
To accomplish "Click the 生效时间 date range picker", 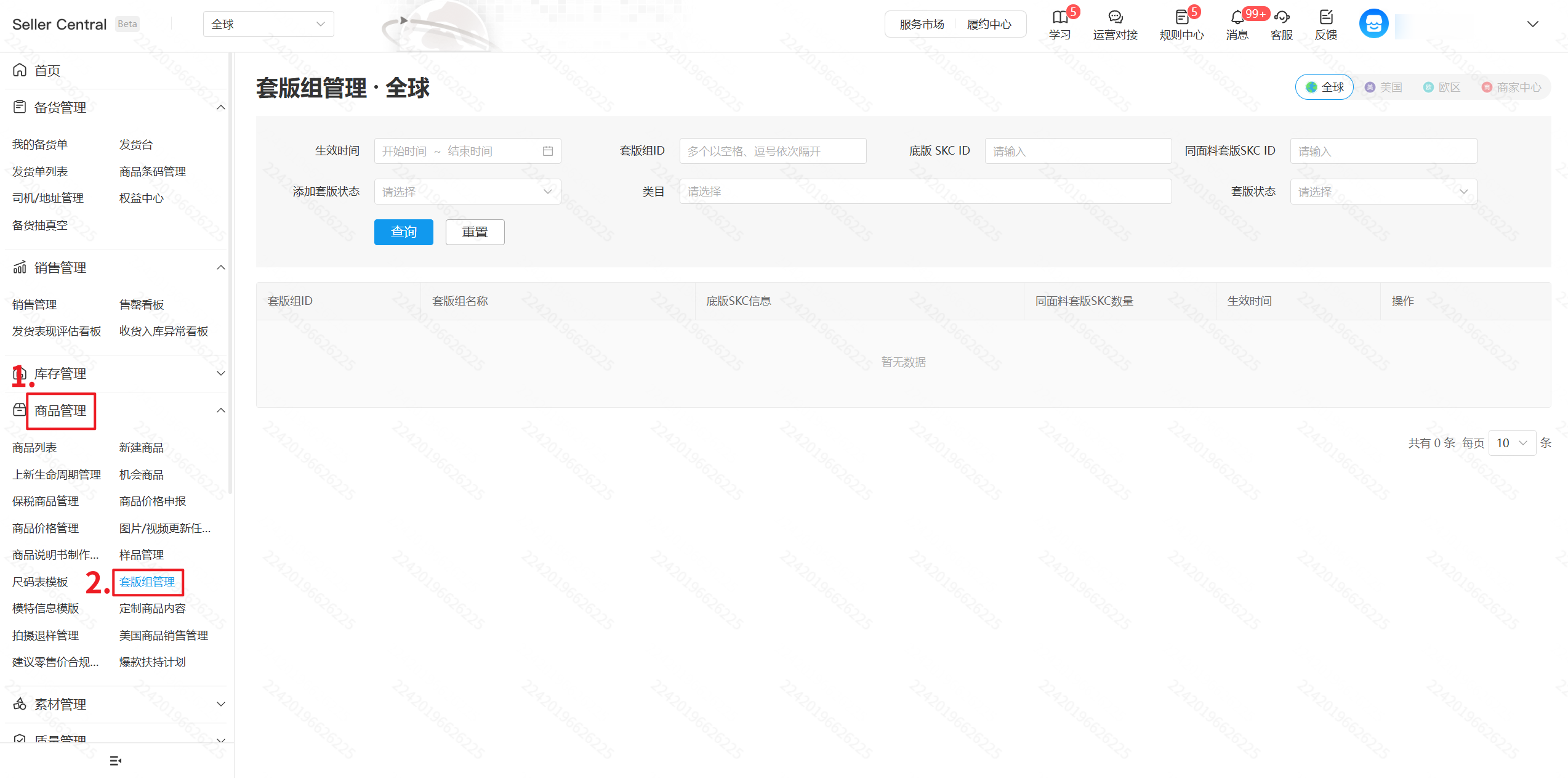I will [x=467, y=151].
